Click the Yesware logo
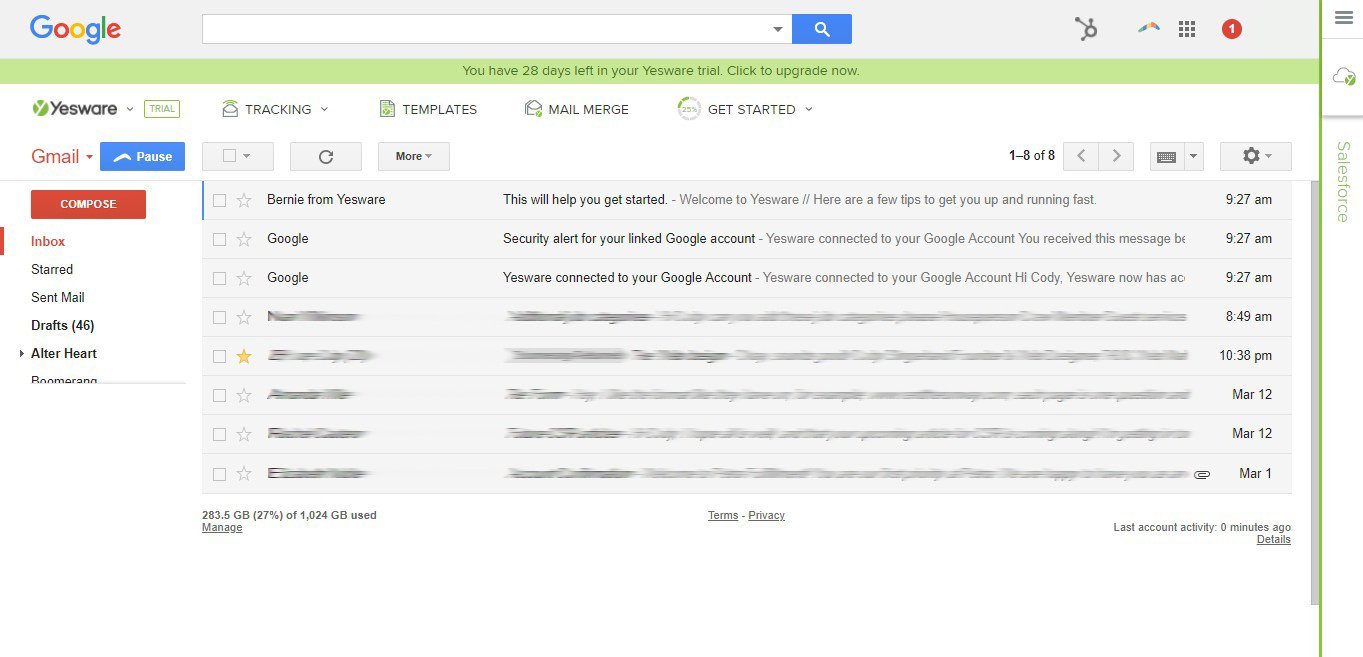Image resolution: width=1363 pixels, height=657 pixels. pos(75,109)
